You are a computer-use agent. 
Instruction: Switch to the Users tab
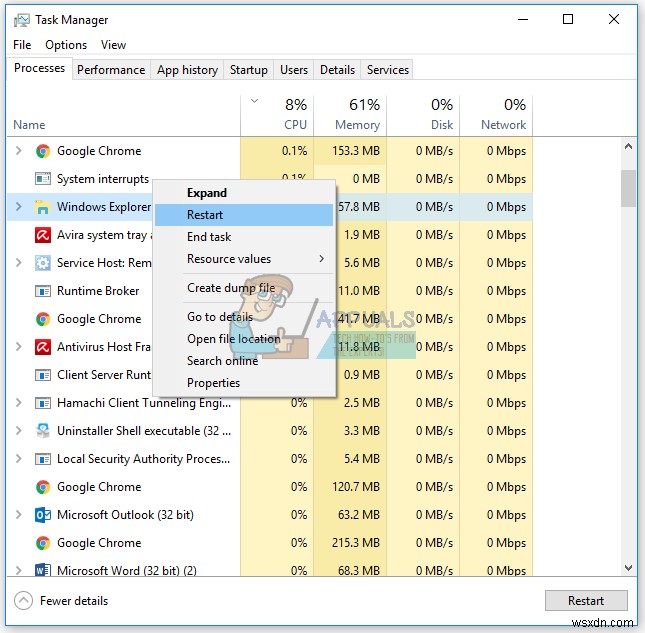click(x=294, y=70)
